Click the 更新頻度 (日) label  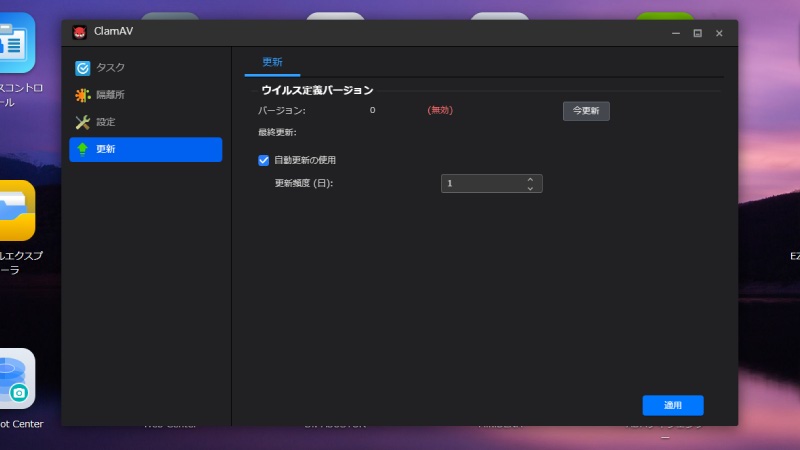pyautogui.click(x=304, y=183)
